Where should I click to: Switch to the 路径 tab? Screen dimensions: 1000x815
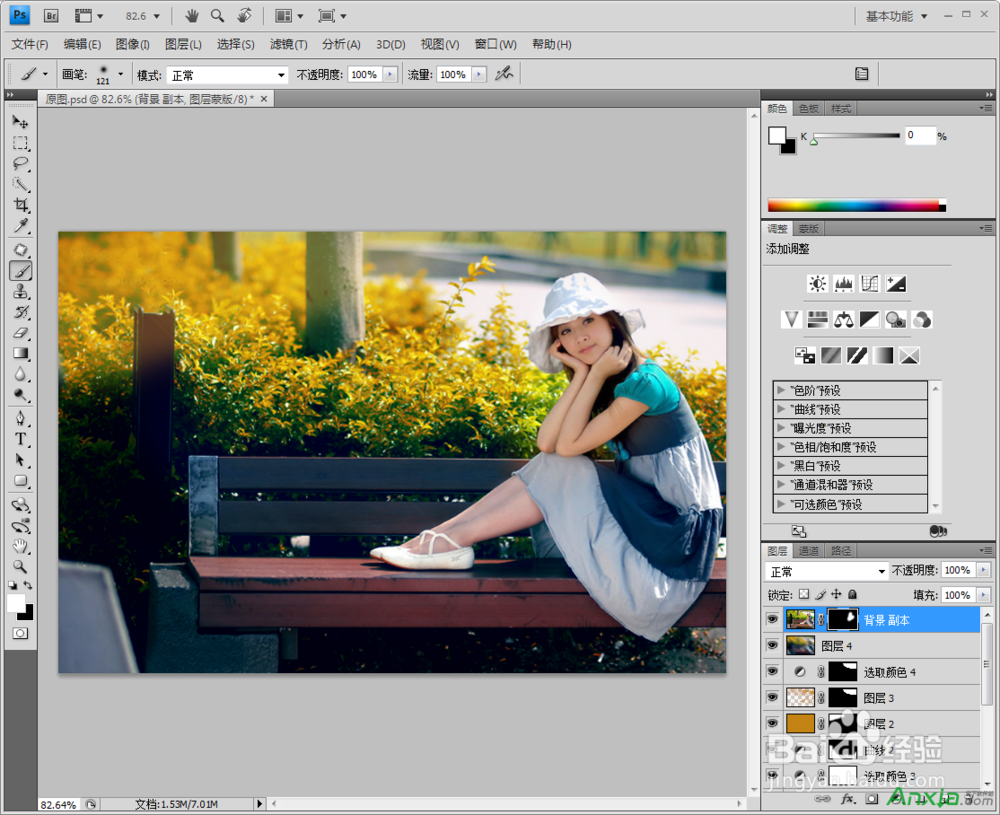[841, 550]
